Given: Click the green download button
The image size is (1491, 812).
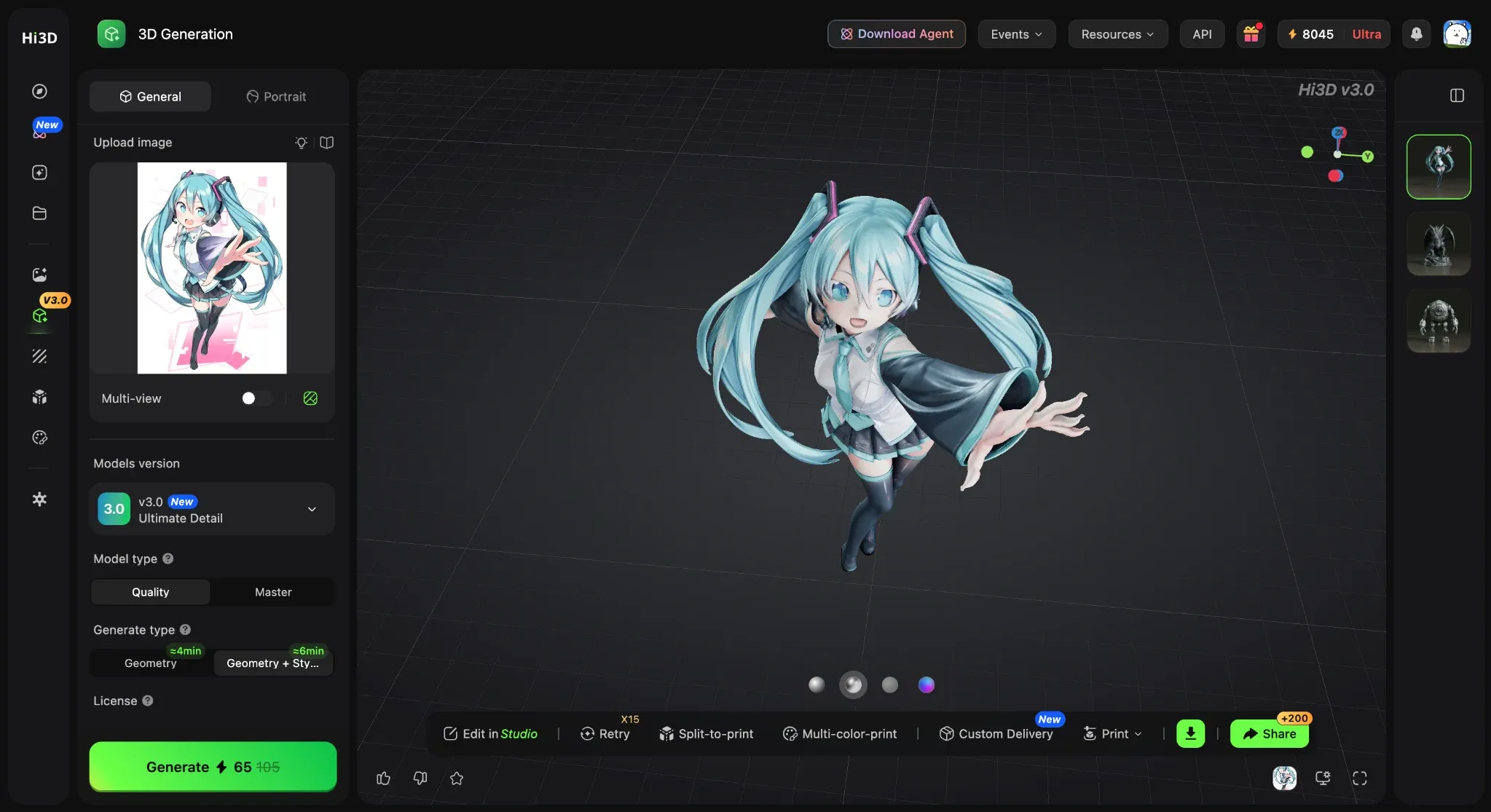Looking at the screenshot, I should 1190,733.
